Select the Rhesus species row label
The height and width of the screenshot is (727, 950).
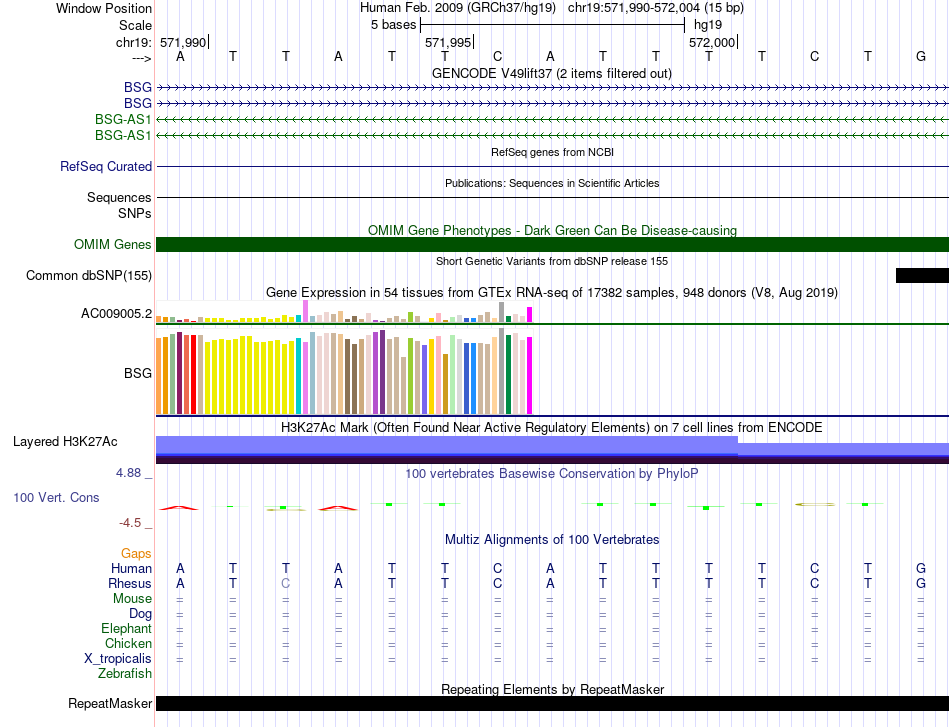coord(130,583)
